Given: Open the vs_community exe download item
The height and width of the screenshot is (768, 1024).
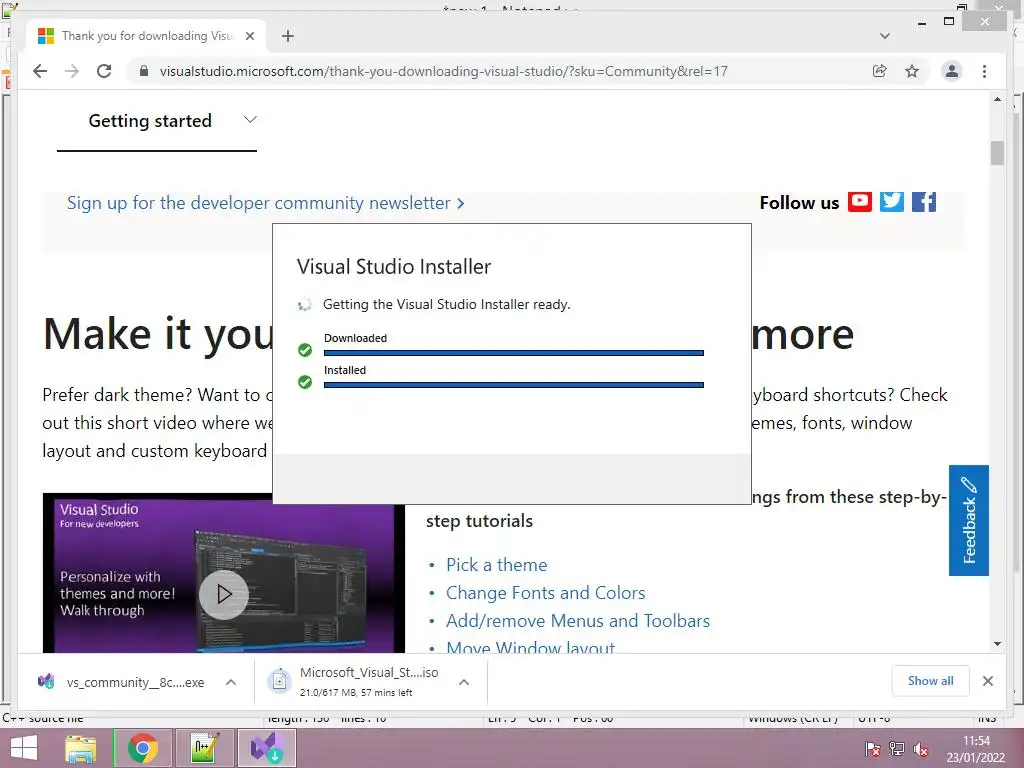Looking at the screenshot, I should 121,682.
